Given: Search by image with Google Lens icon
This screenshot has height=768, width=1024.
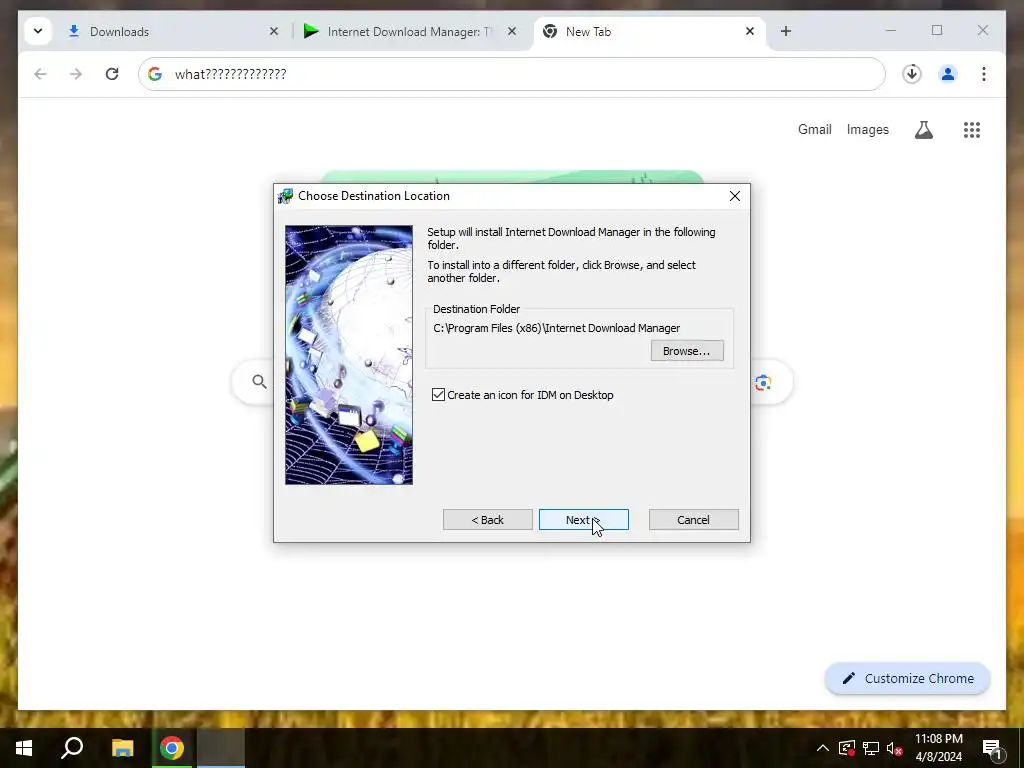Looking at the screenshot, I should pos(763,383).
